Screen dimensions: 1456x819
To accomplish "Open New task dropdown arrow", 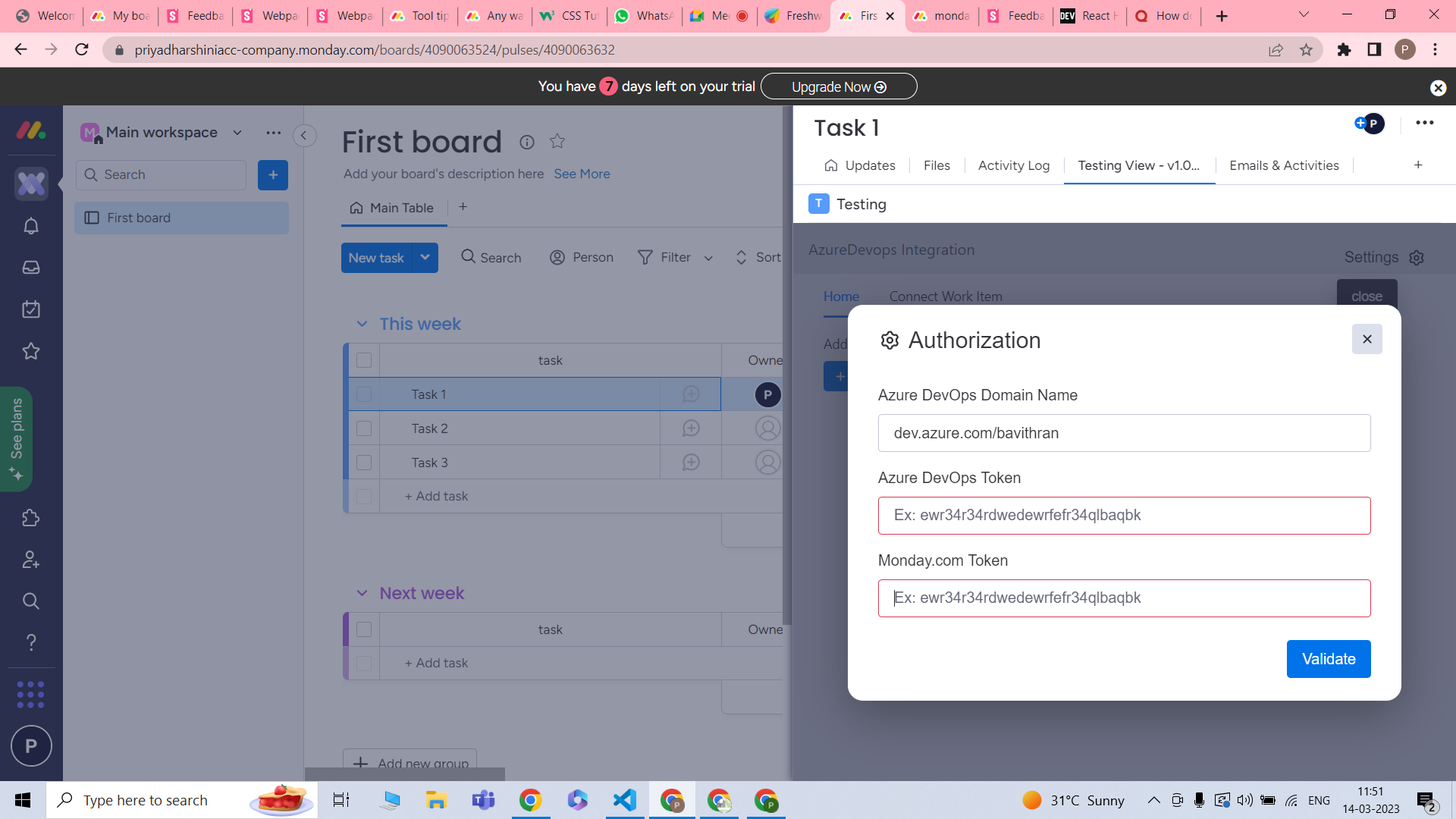I will [x=425, y=258].
